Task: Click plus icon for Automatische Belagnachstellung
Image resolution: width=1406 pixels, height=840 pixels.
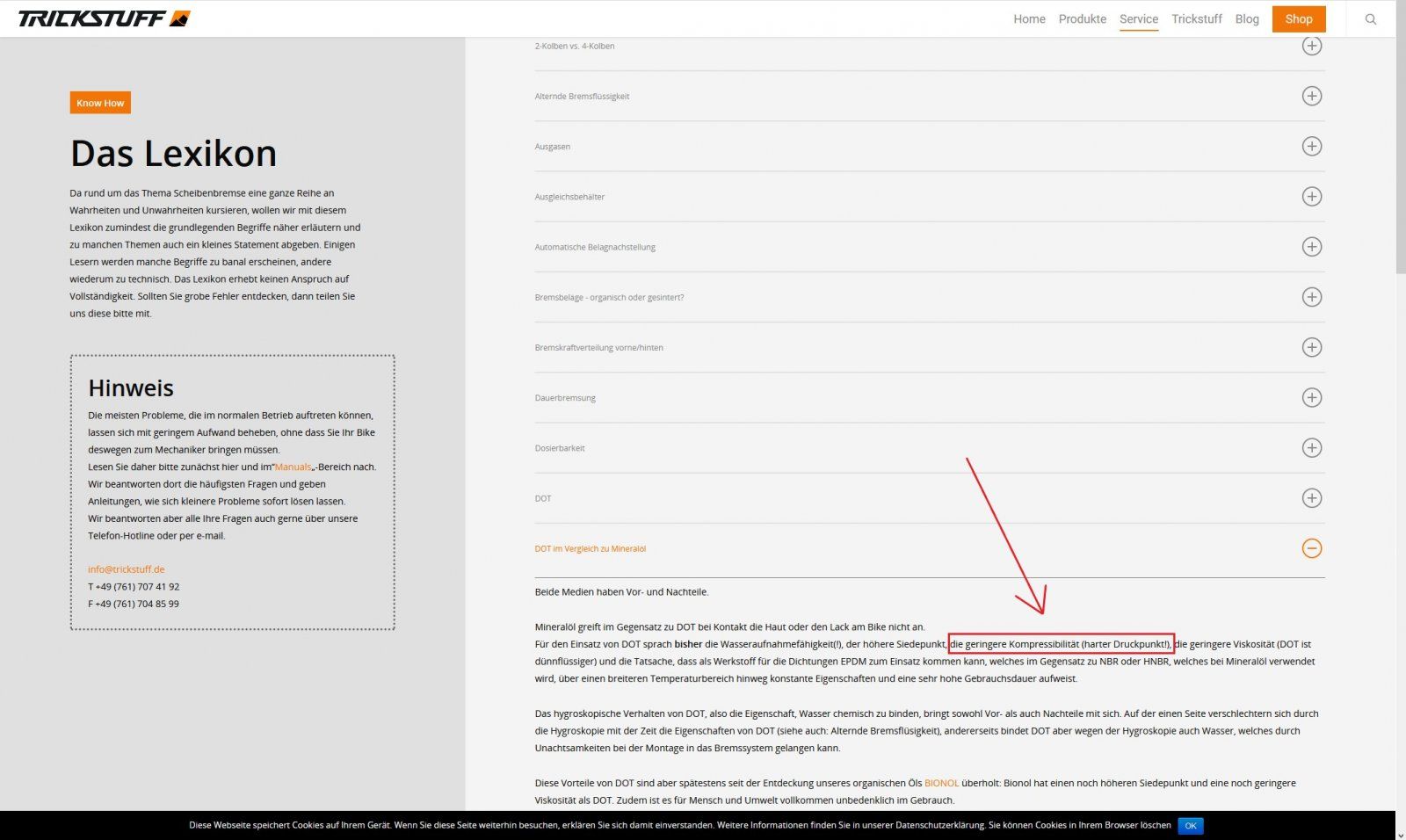Action: [1311, 247]
